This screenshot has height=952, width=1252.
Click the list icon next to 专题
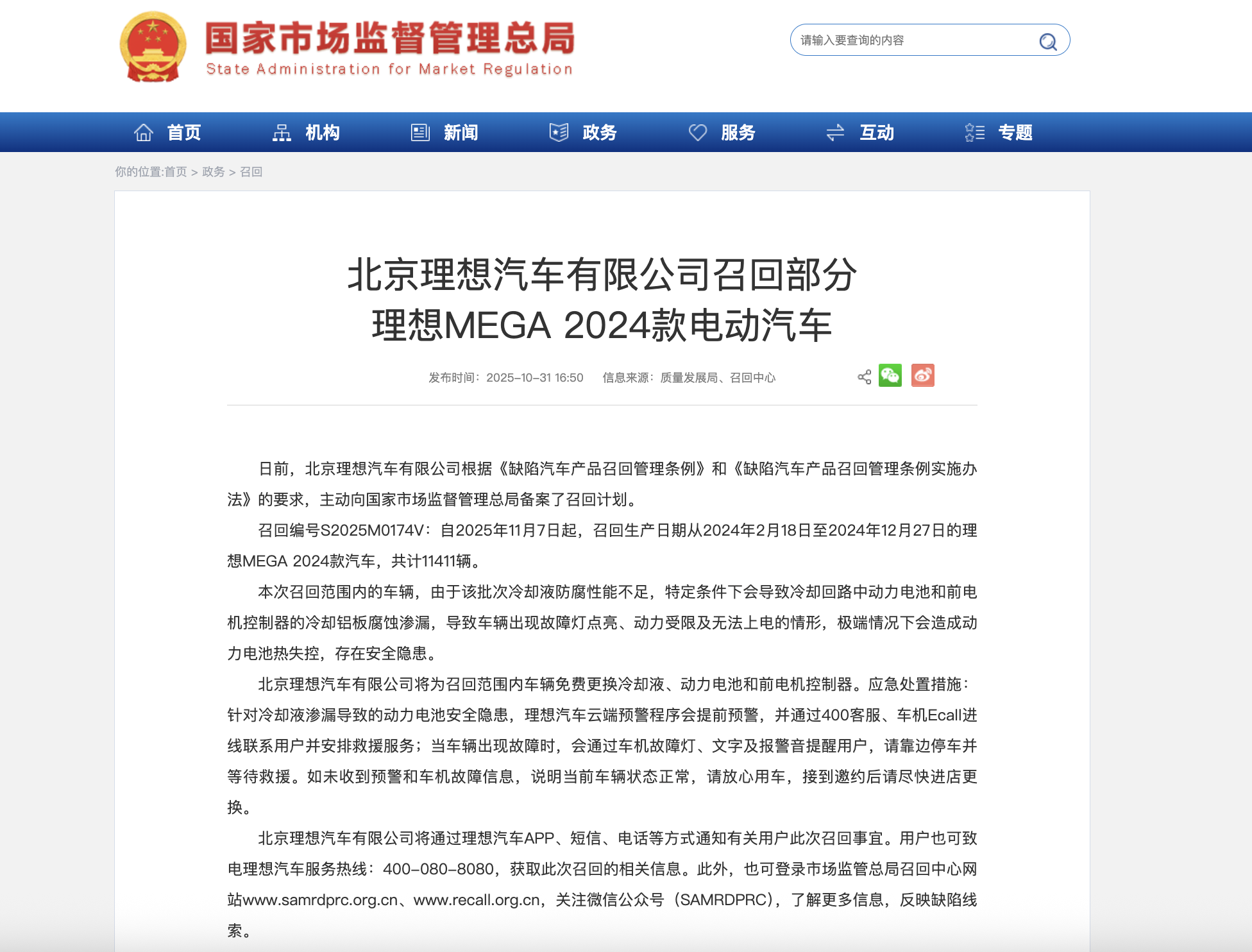click(x=974, y=132)
